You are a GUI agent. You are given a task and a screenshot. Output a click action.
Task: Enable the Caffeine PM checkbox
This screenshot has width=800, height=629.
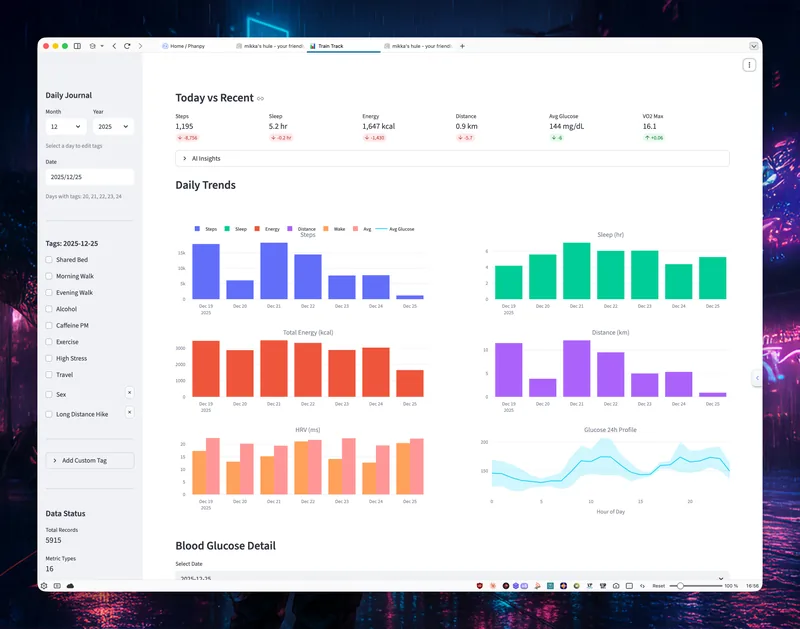[49, 326]
